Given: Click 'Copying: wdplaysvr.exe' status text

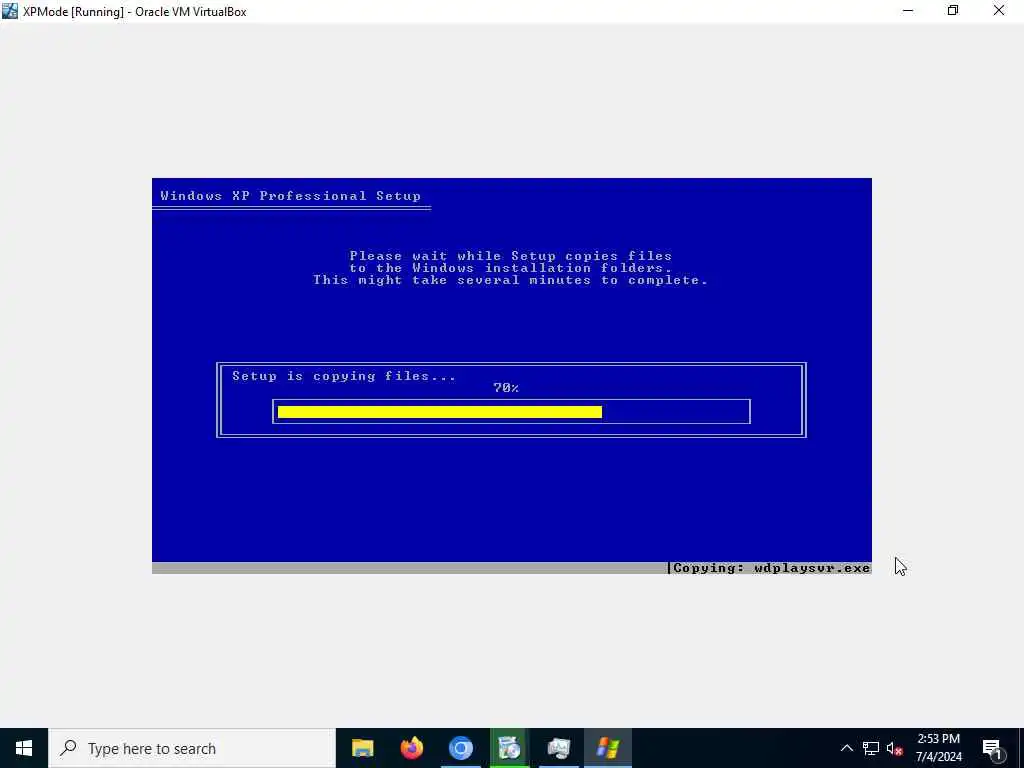Looking at the screenshot, I should (771, 568).
